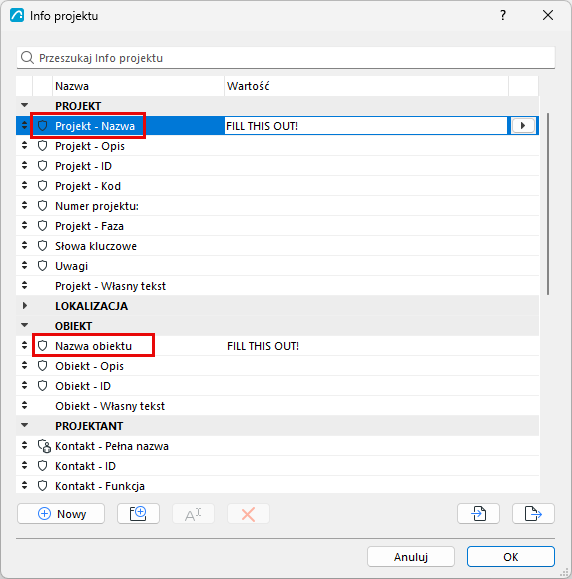Select the Kontakt - Pełna nazwa row
Screen dimensions: 572x579
277,446
